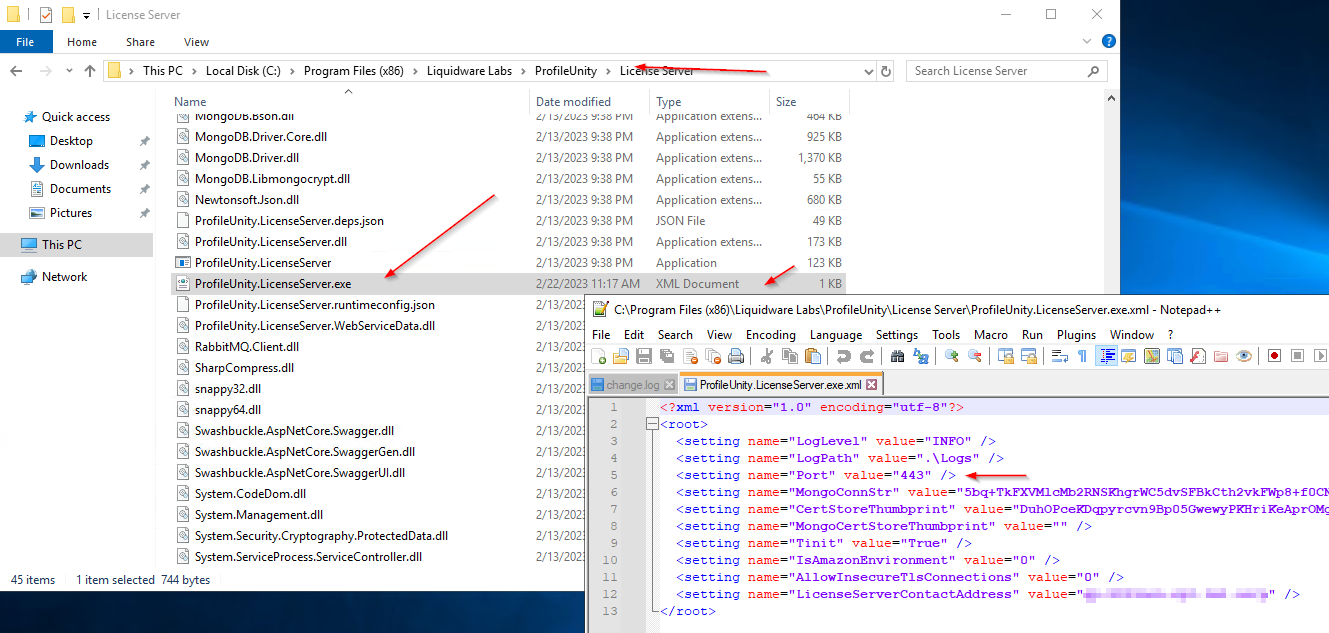This screenshot has width=1329, height=633.
Task: Zoom out with the magnifier minus icon
Action: pyautogui.click(x=974, y=356)
